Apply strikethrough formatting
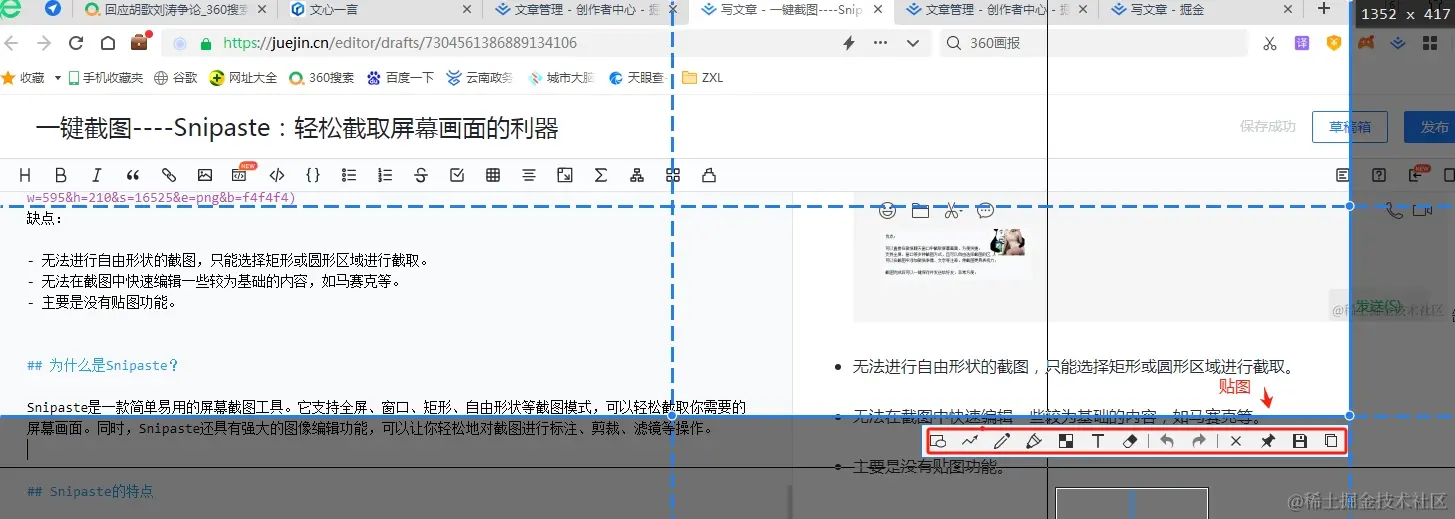The image size is (1455, 519). coord(421,175)
